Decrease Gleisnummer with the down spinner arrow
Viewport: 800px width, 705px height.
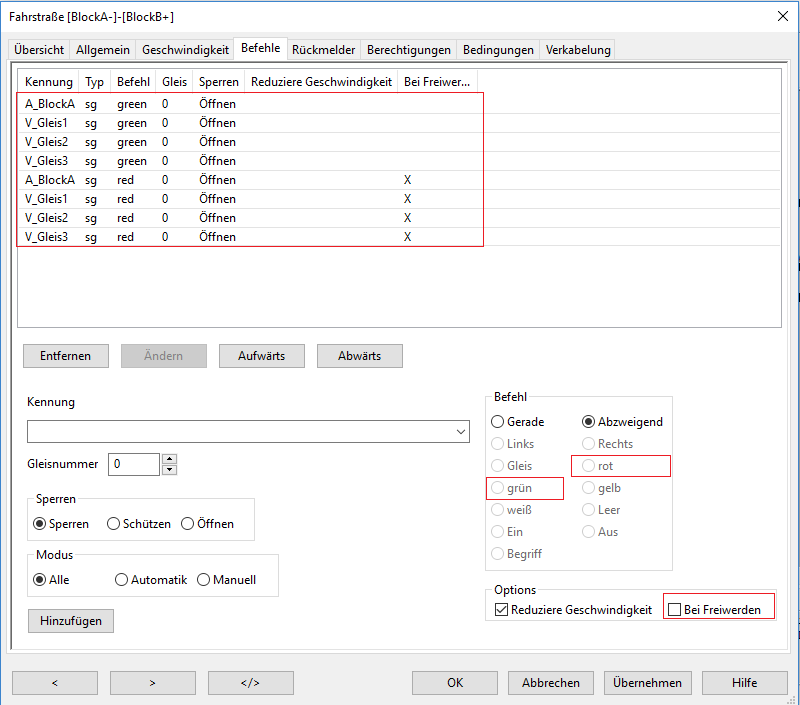click(x=169, y=469)
